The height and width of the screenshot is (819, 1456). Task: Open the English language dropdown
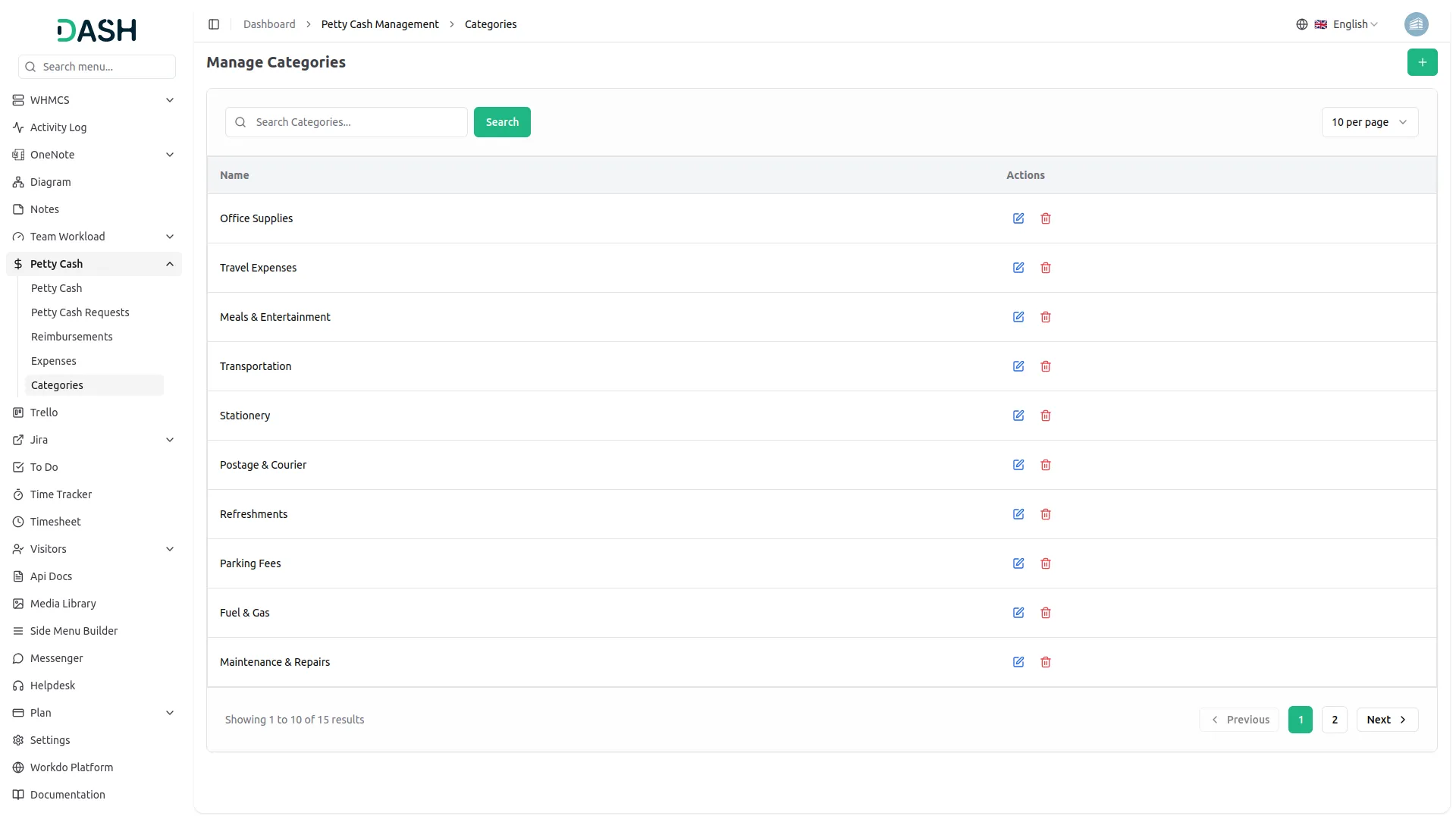pyautogui.click(x=1346, y=24)
